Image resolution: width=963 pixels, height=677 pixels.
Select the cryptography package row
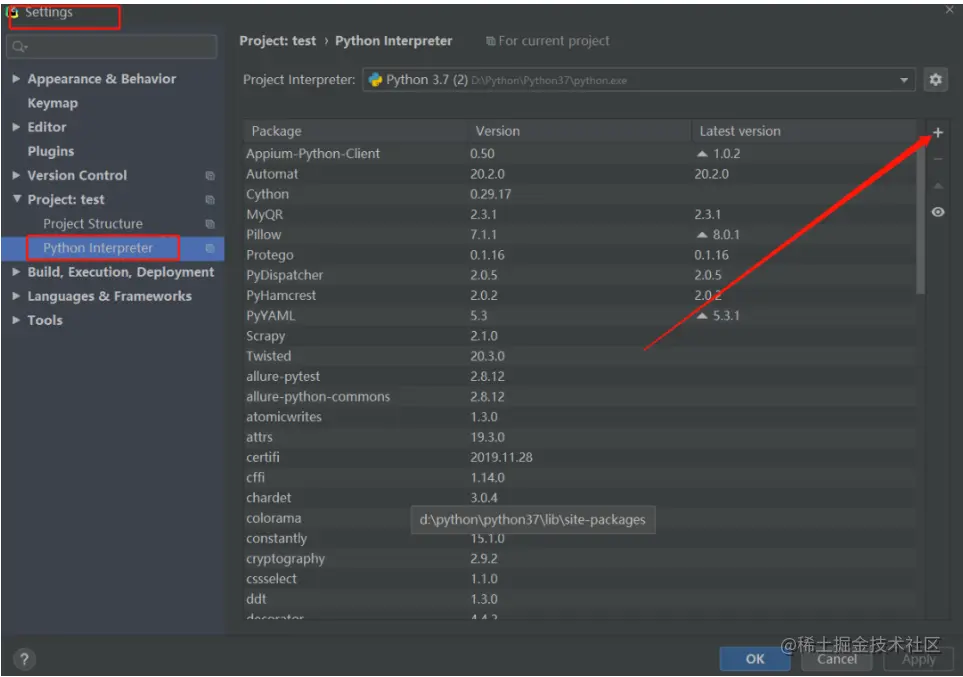579,558
